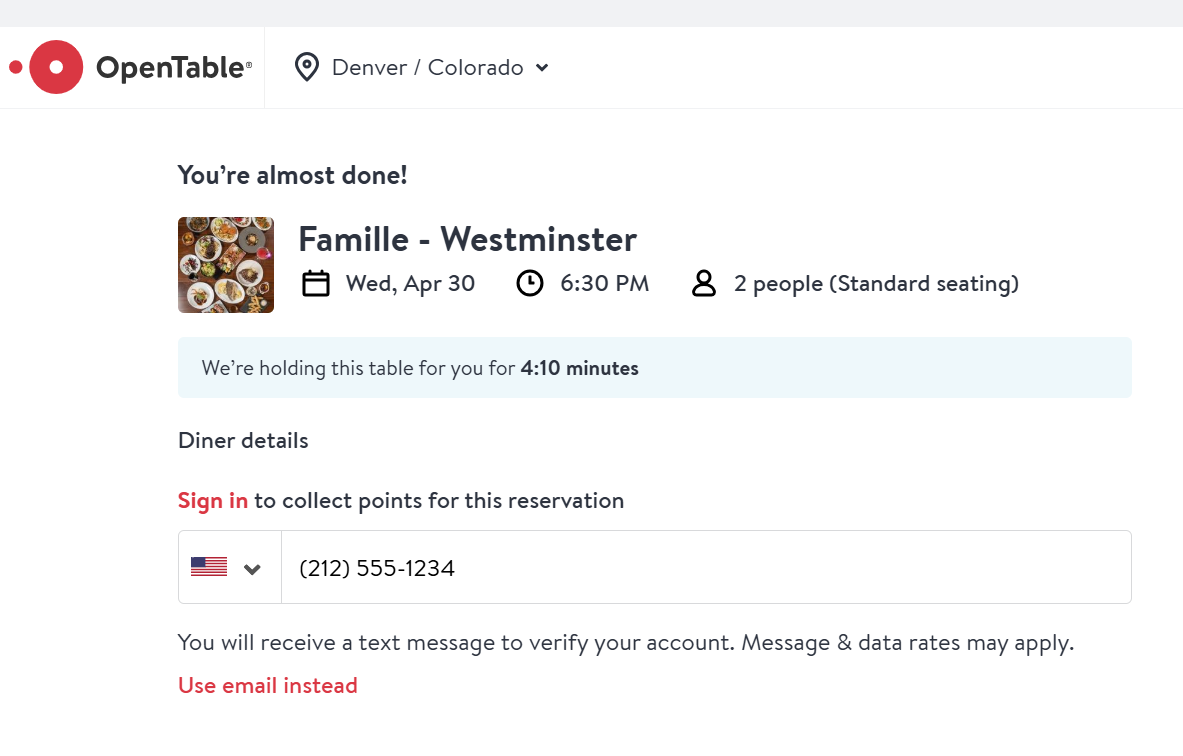This screenshot has height=756, width=1183.
Task: Click the person icon for party size
Action: [x=704, y=284]
